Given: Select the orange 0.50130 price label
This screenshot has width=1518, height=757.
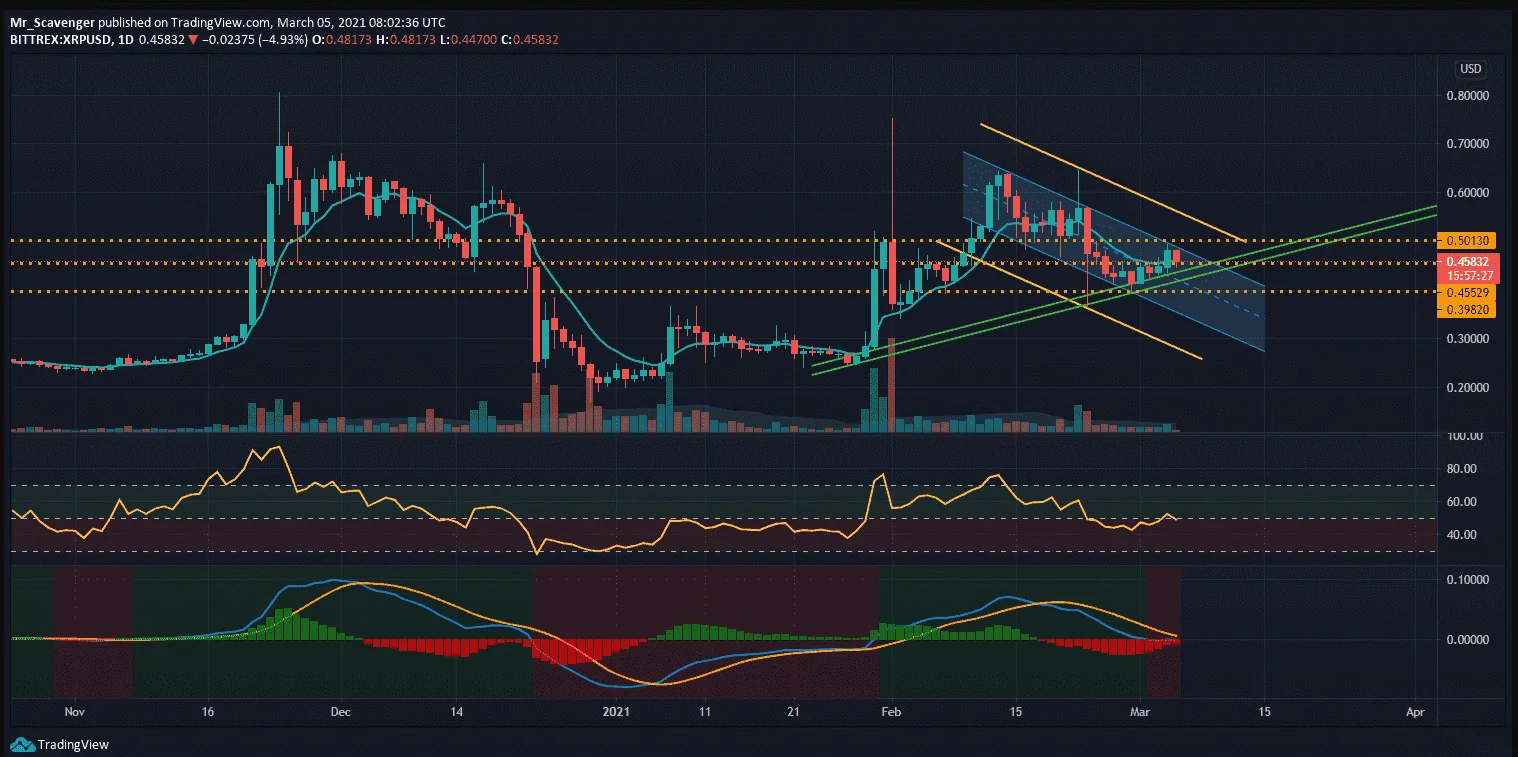Looking at the screenshot, I should (1468, 240).
